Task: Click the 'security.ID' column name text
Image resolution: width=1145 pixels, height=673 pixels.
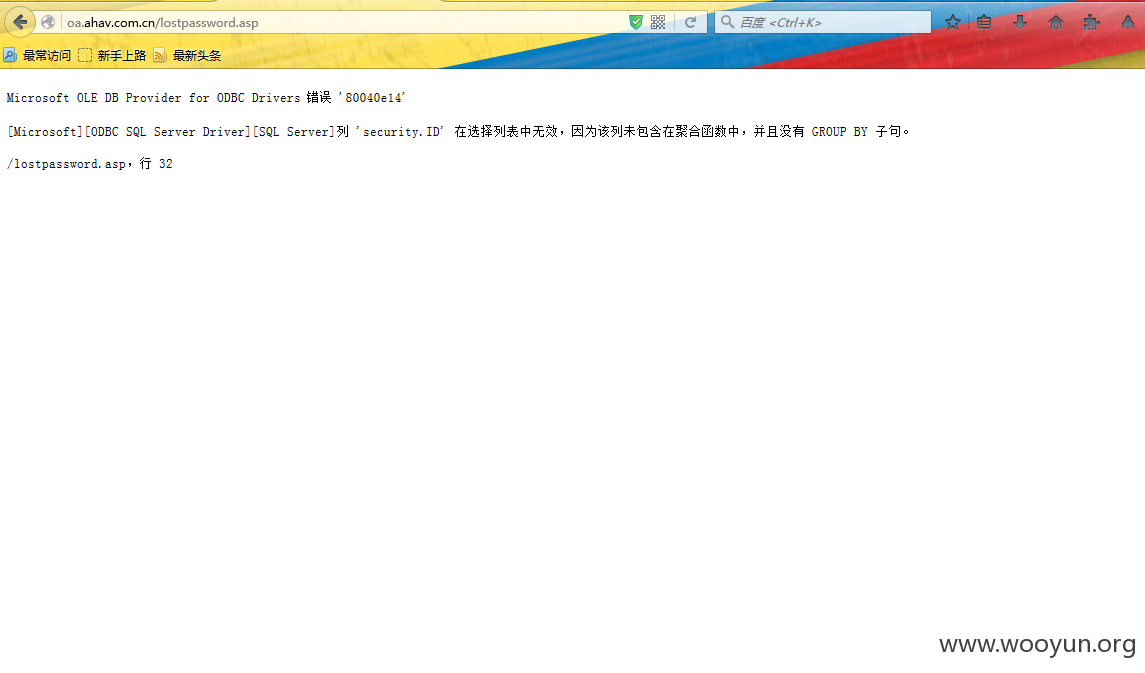Action: pos(399,132)
